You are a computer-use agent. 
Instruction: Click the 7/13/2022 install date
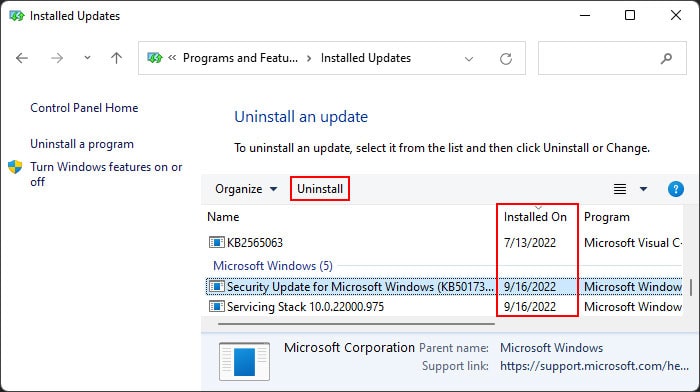point(530,243)
